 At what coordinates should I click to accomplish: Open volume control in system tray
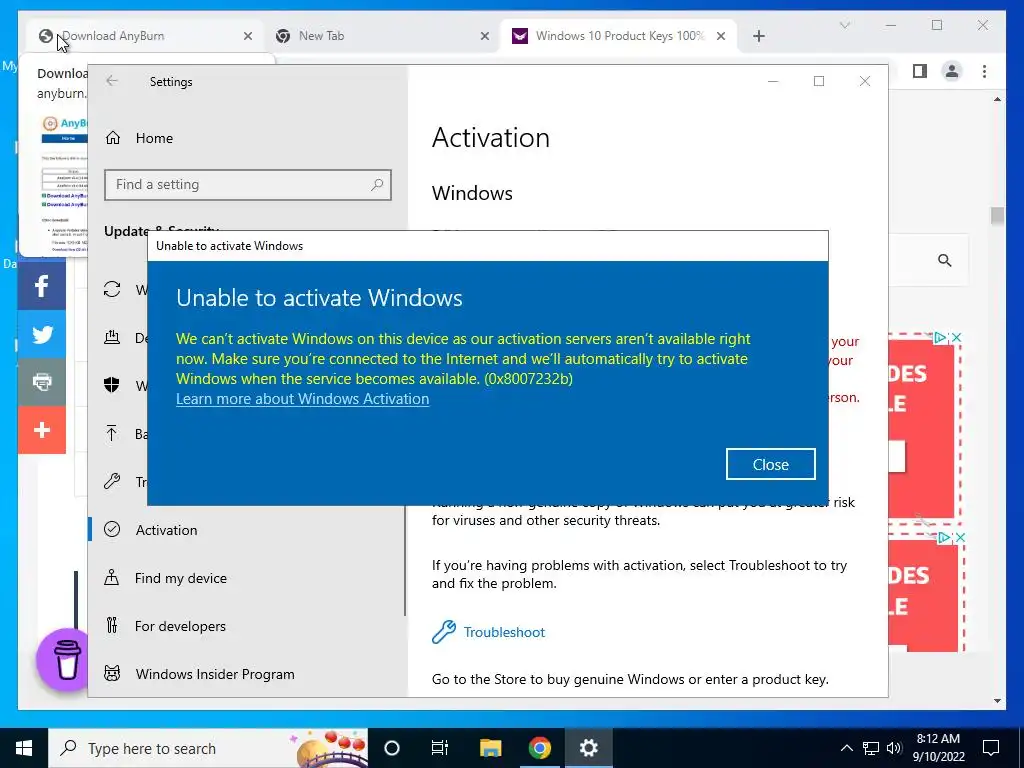[x=894, y=748]
